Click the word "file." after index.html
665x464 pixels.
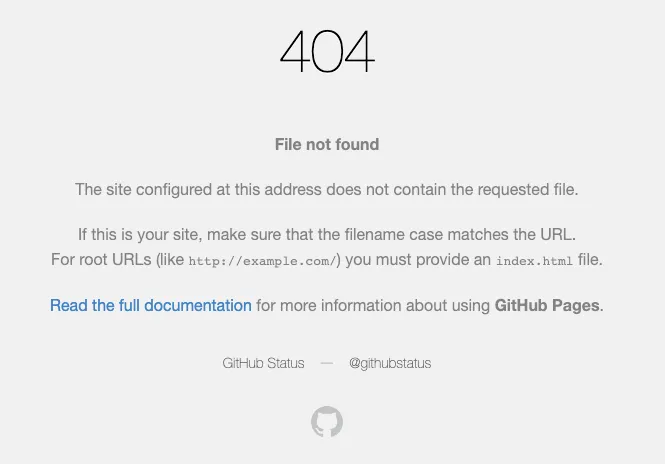click(590, 260)
